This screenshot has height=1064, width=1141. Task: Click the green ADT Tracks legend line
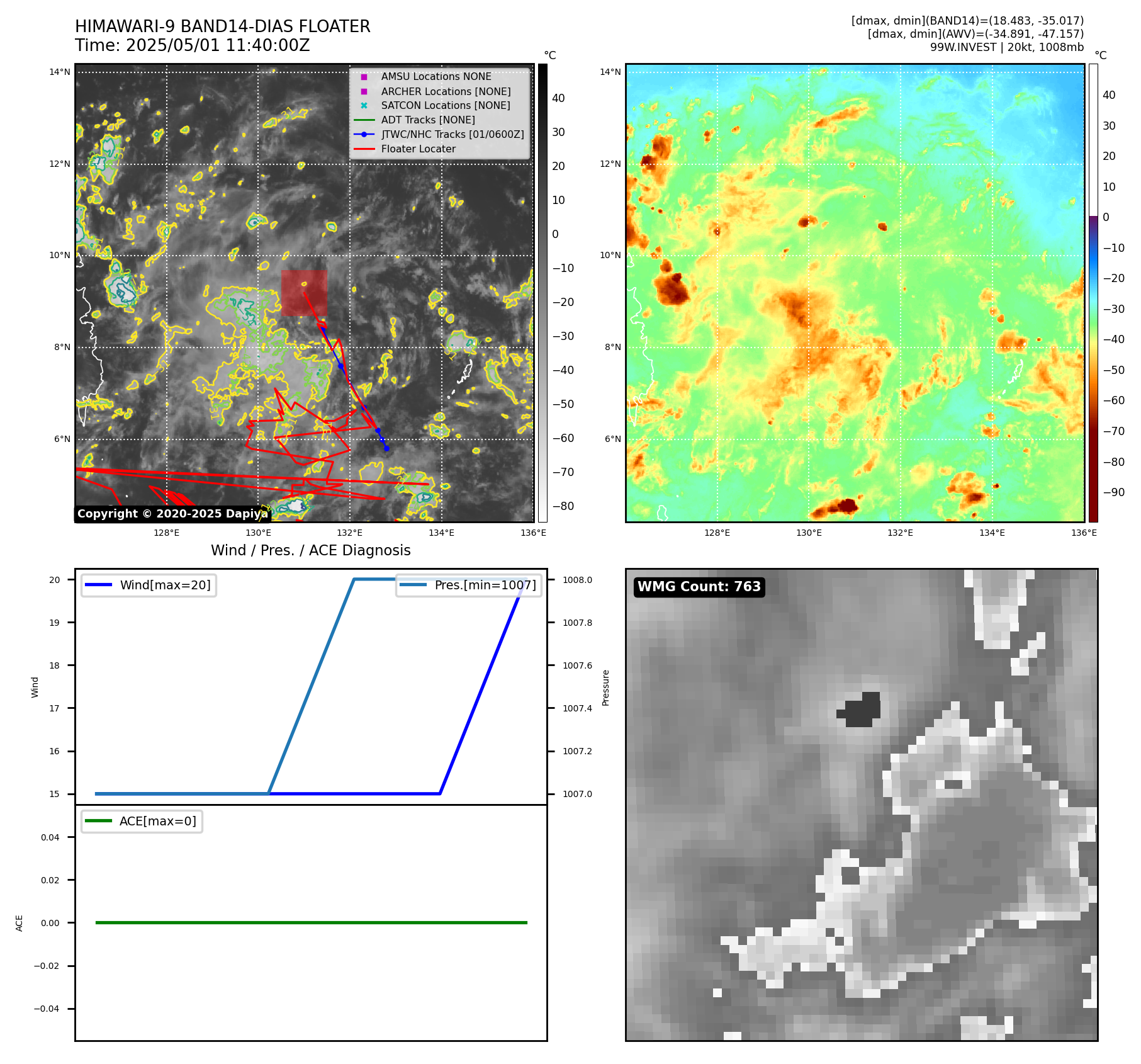(x=364, y=120)
